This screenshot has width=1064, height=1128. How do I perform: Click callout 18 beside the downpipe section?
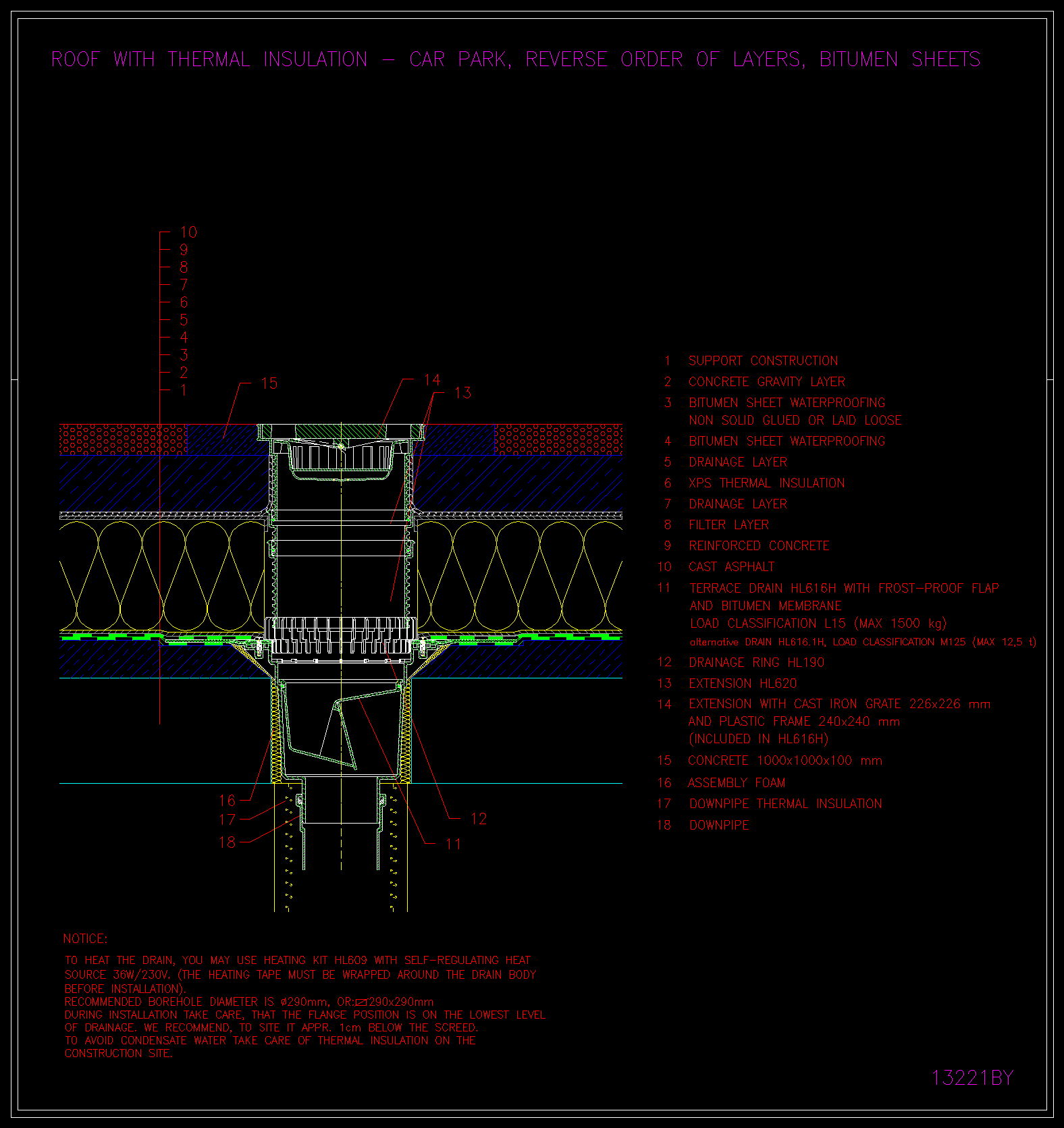(228, 842)
